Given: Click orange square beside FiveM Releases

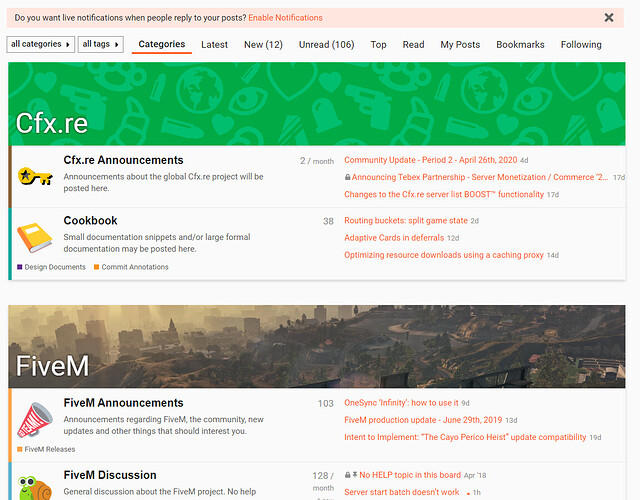Looking at the screenshot, I should tap(20, 449).
